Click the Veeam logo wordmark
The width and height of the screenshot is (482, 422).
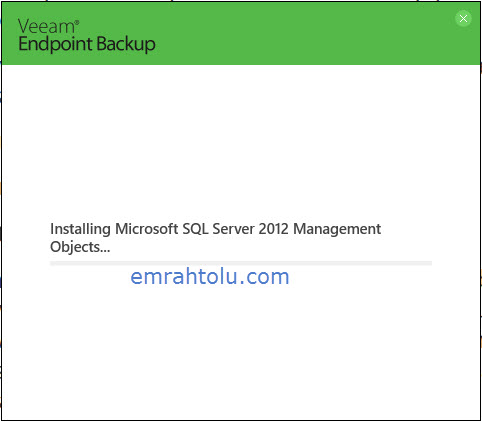[46, 26]
